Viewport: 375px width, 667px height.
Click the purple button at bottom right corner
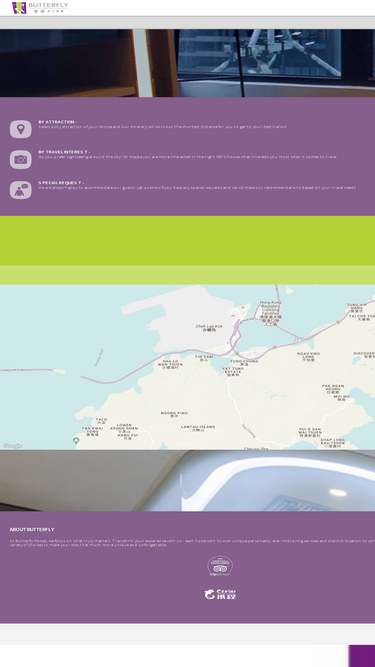[x=362, y=656]
